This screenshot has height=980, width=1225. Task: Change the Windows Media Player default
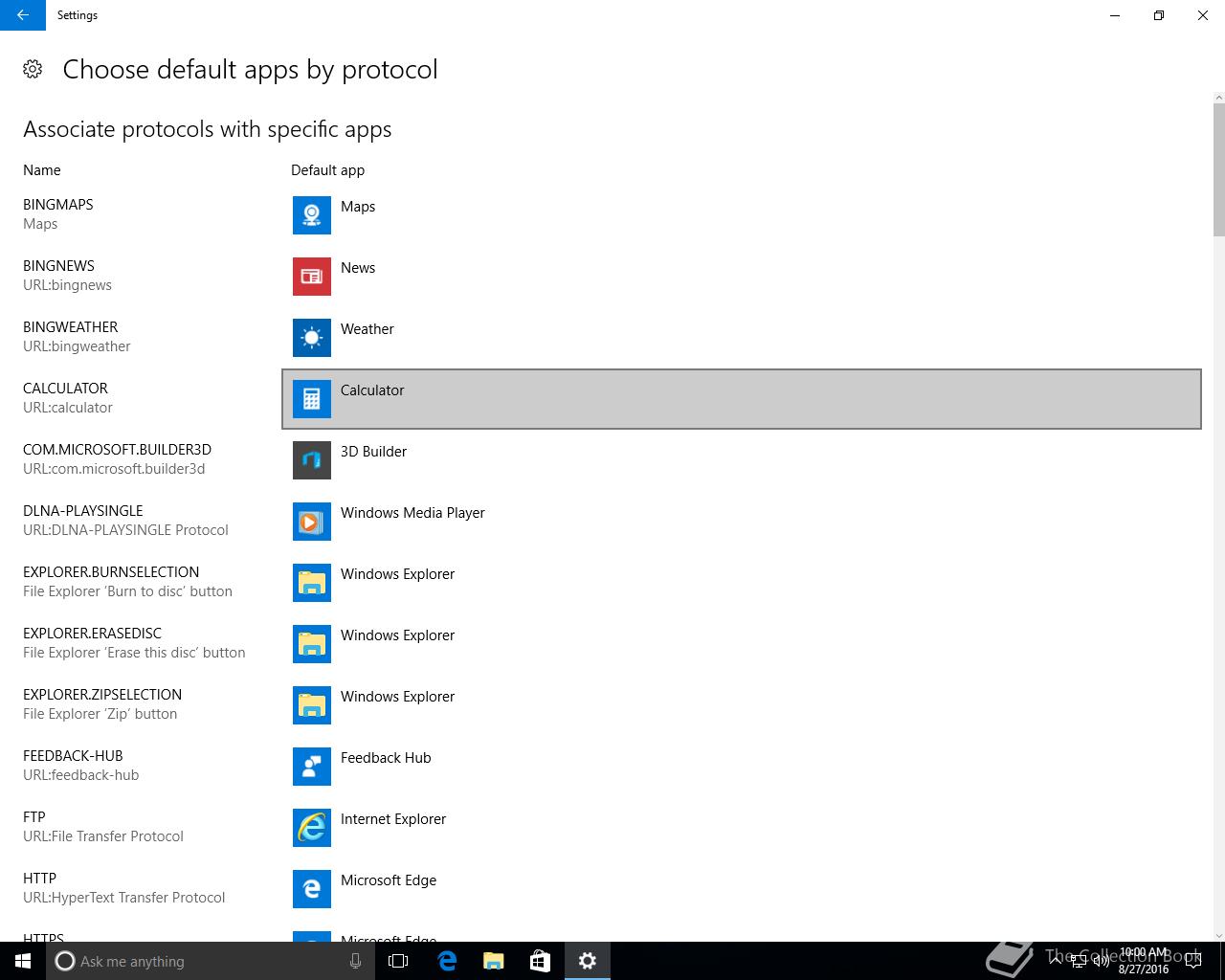coord(742,522)
